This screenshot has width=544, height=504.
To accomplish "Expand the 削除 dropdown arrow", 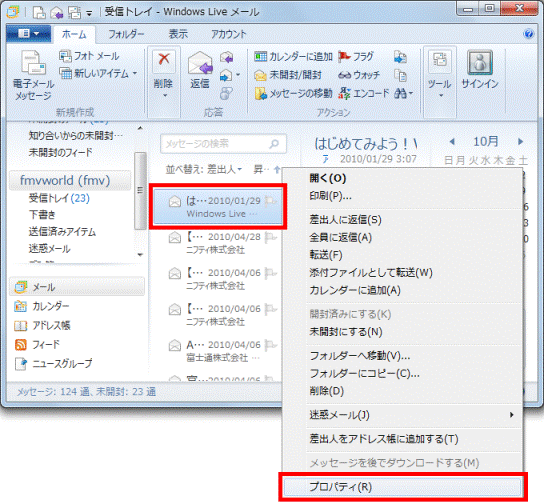I will coord(164,95).
